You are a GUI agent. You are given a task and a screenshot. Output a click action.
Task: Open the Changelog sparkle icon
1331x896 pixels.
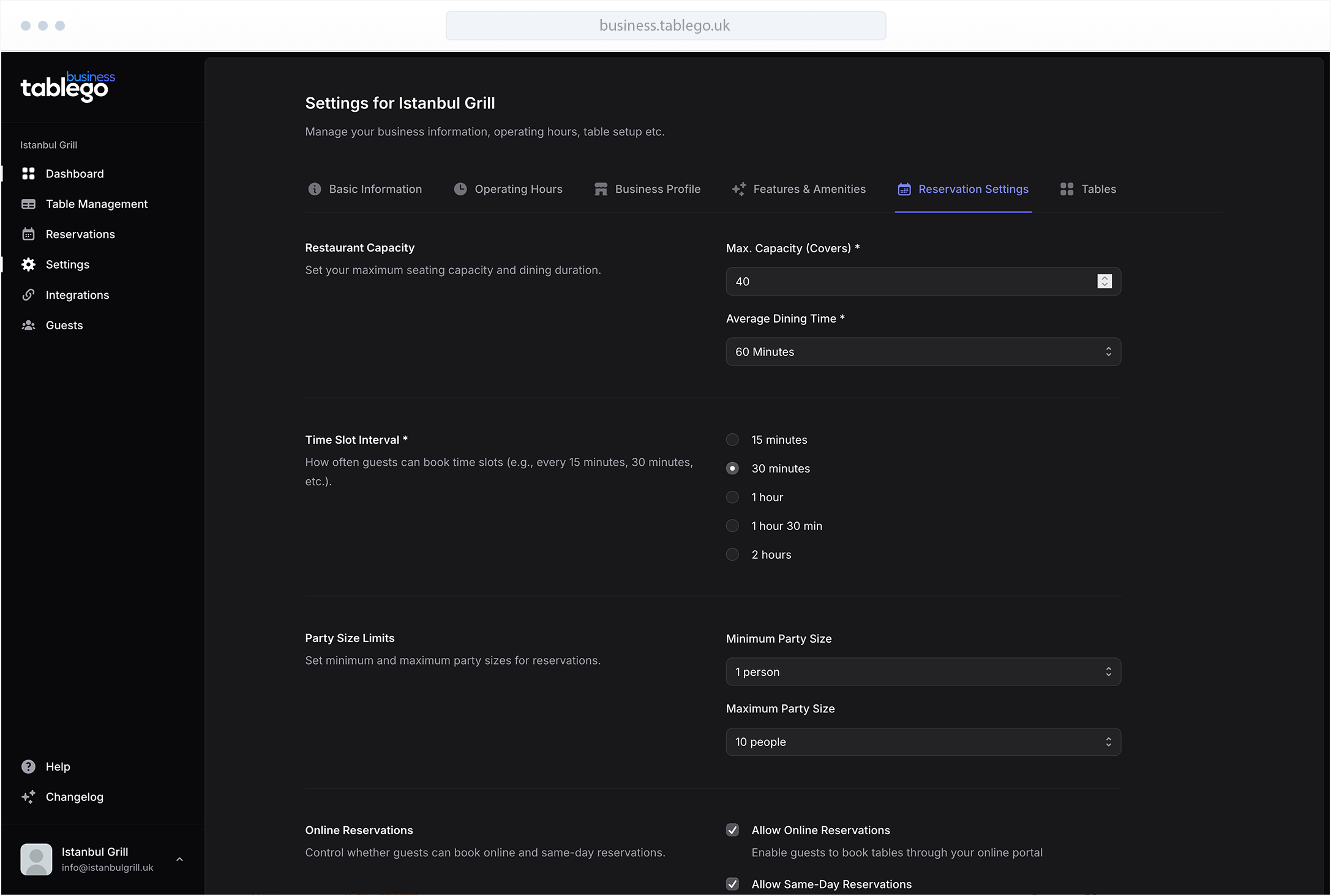coord(29,796)
